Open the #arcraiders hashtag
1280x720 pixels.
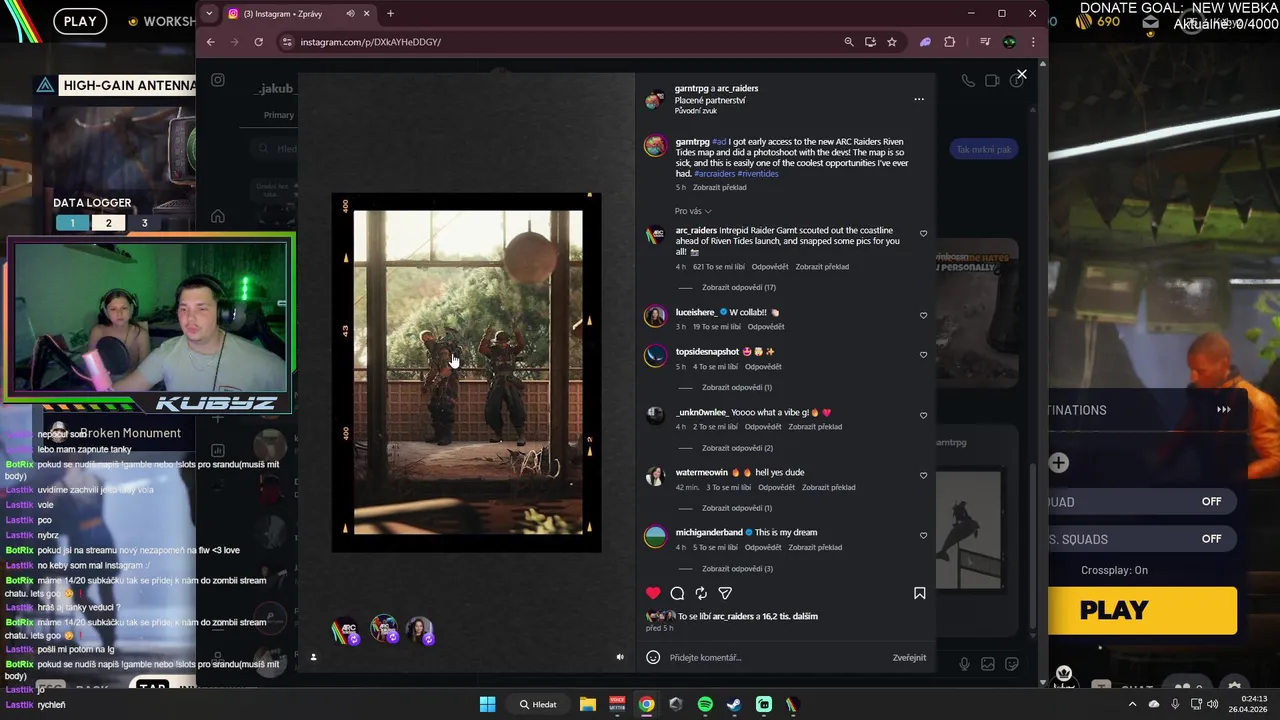pos(714,174)
